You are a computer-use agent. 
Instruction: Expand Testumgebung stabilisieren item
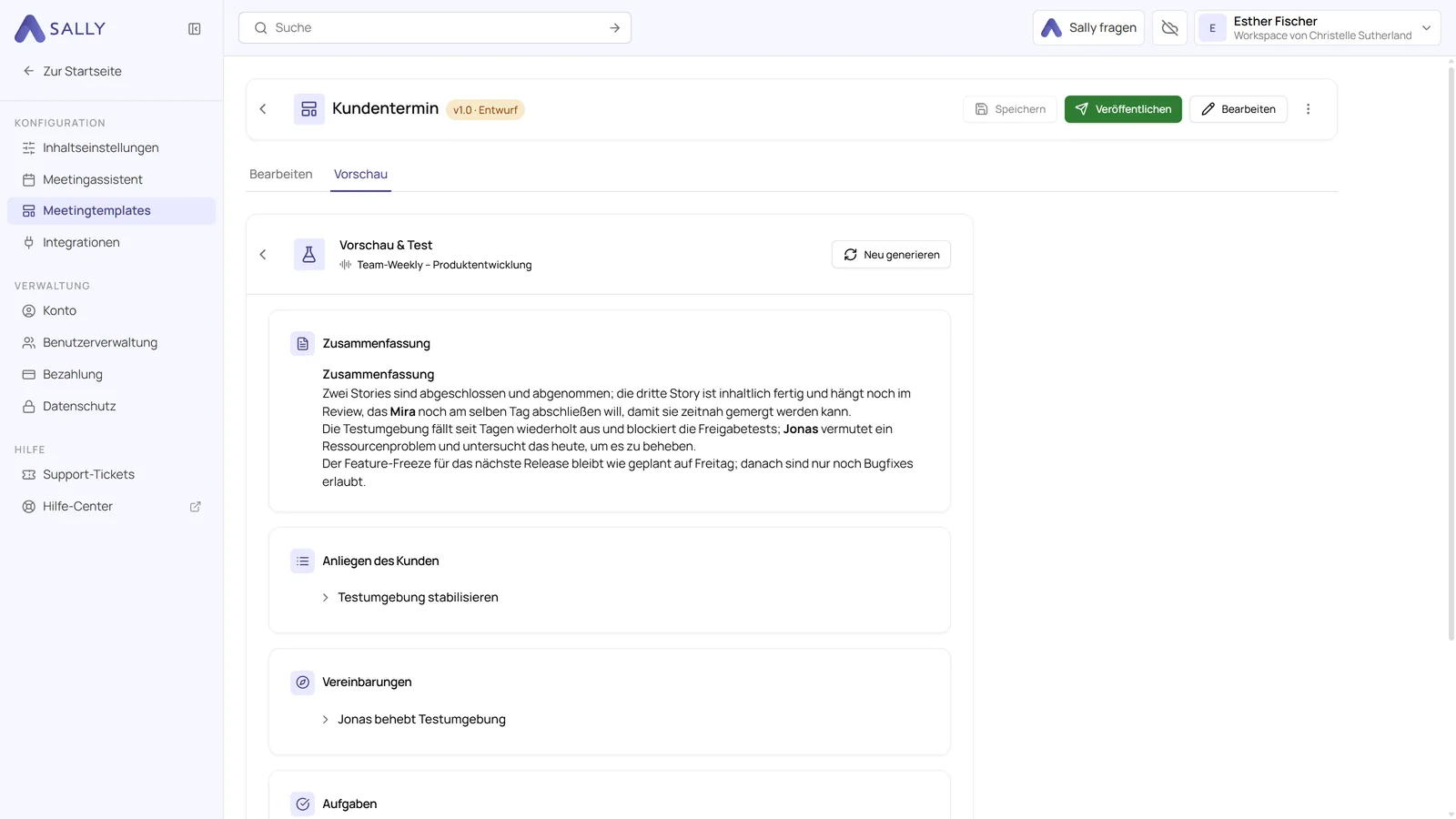(409, 597)
